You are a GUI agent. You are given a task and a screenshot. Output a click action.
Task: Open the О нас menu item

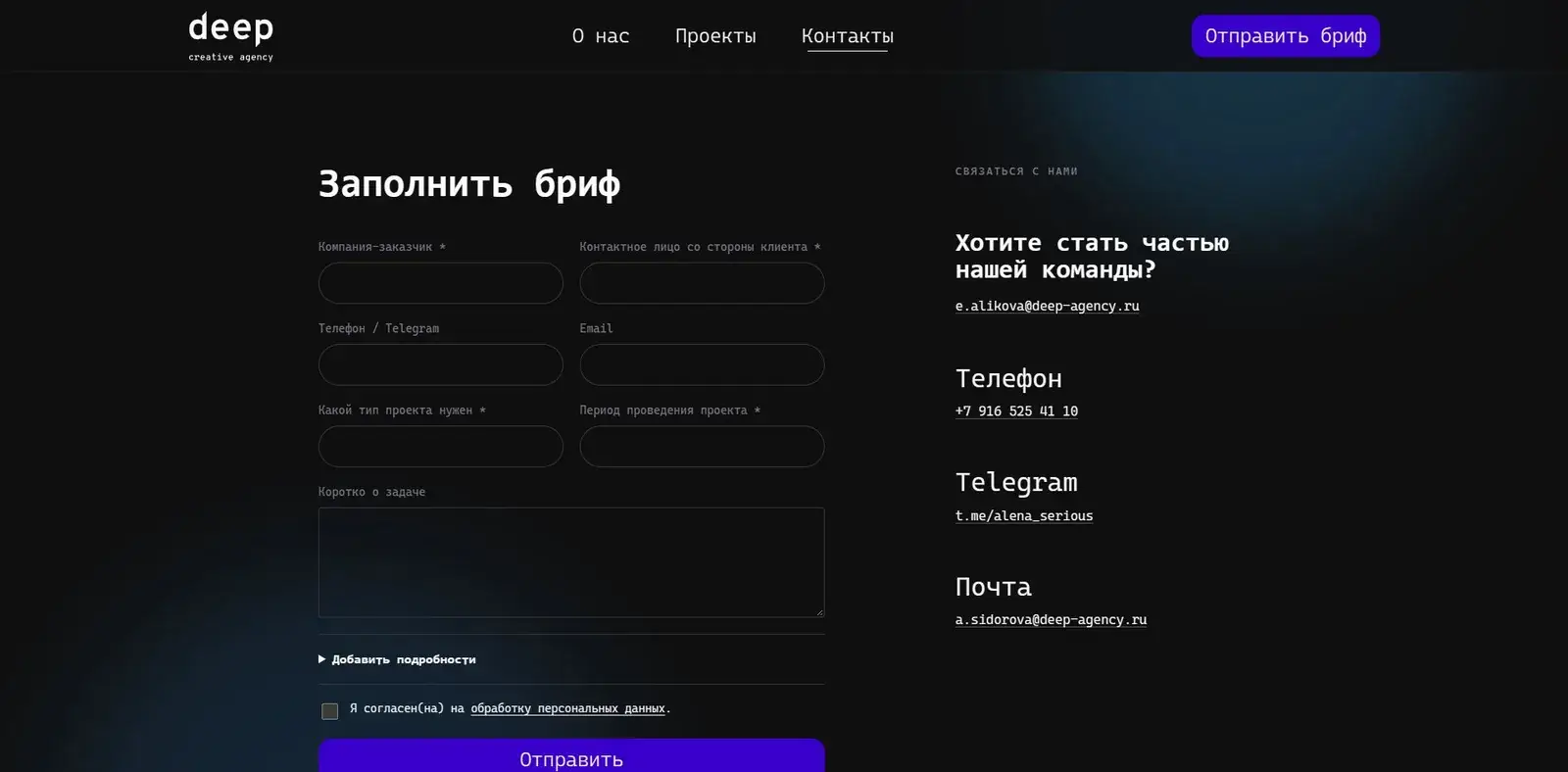(601, 36)
